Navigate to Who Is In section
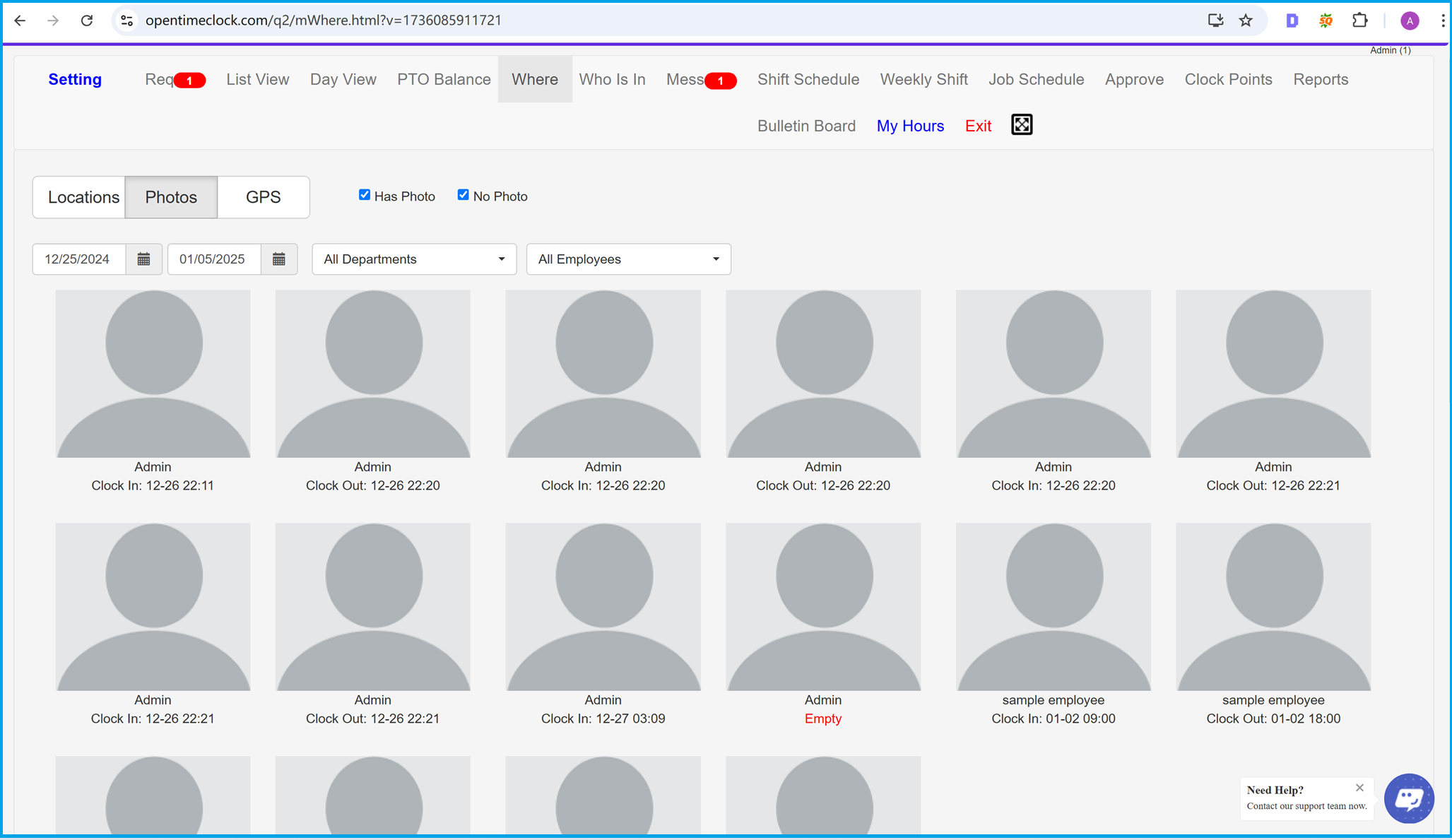The width and height of the screenshot is (1452, 840). coord(611,80)
